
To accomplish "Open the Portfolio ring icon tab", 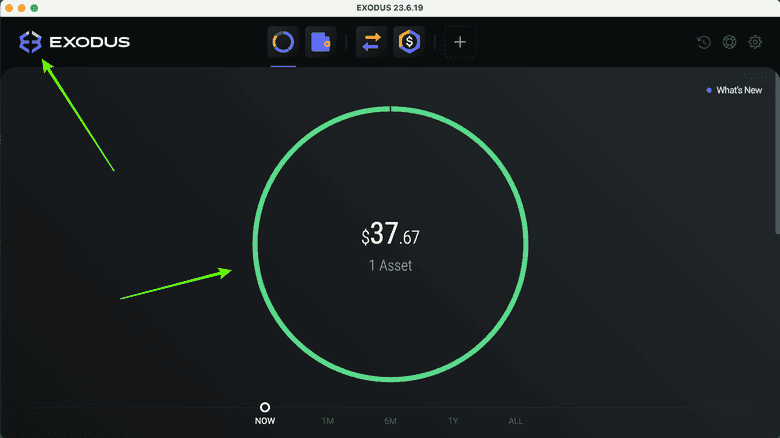I will [x=283, y=42].
